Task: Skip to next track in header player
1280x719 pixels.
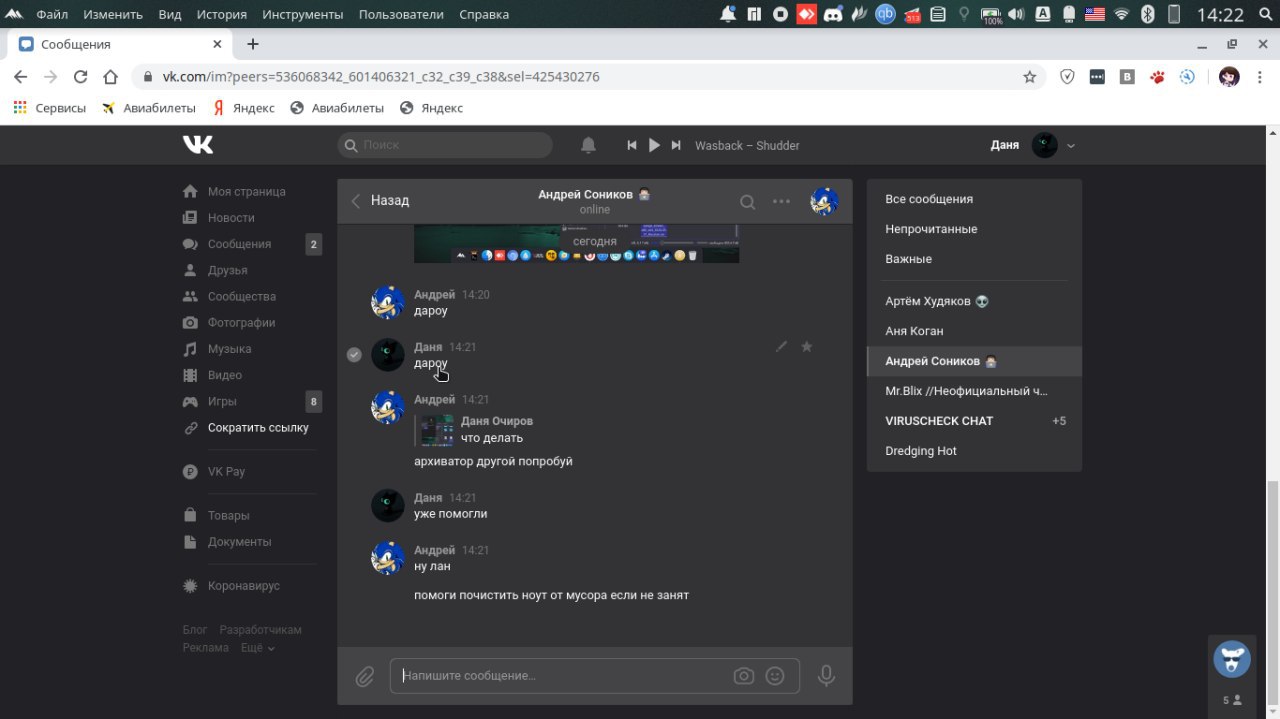Action: coord(676,145)
